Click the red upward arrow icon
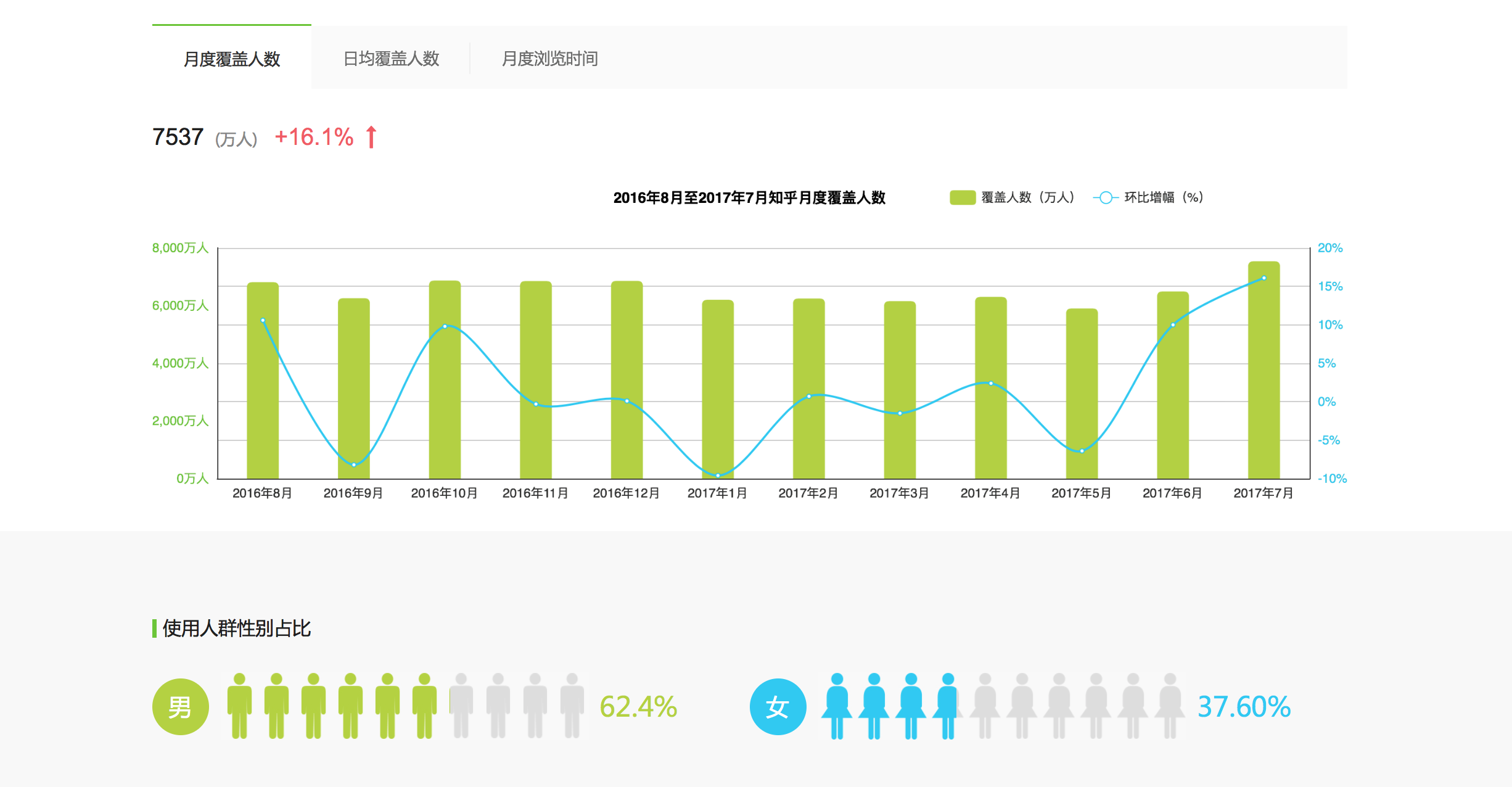Image resolution: width=1512 pixels, height=787 pixels. pyautogui.click(x=371, y=137)
